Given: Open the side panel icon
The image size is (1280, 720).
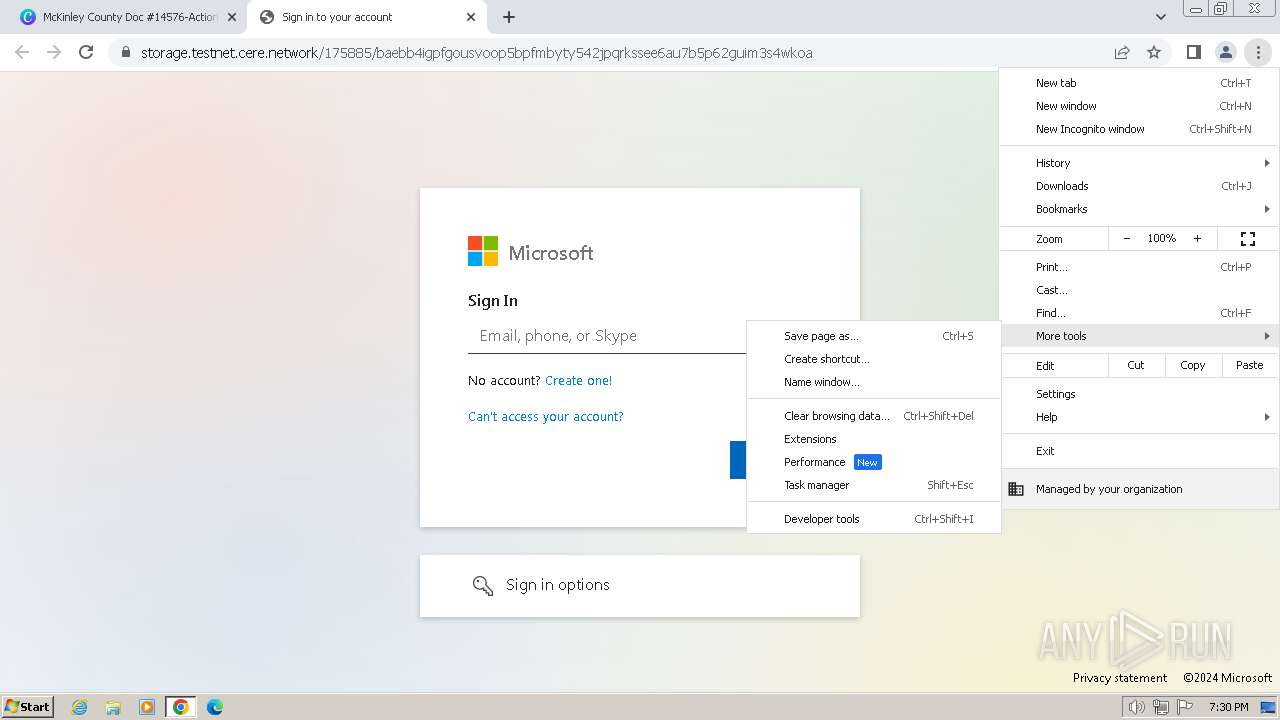Looking at the screenshot, I should tap(1193, 52).
